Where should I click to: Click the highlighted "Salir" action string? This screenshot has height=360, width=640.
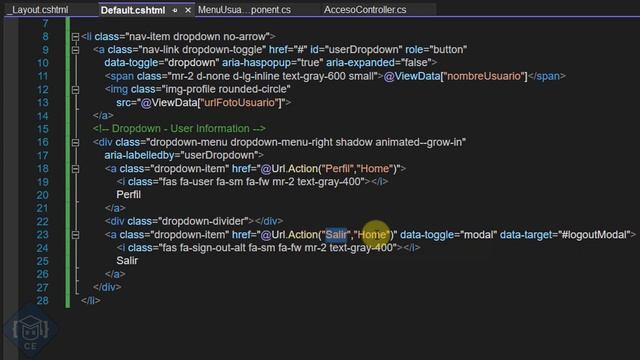[x=336, y=235]
